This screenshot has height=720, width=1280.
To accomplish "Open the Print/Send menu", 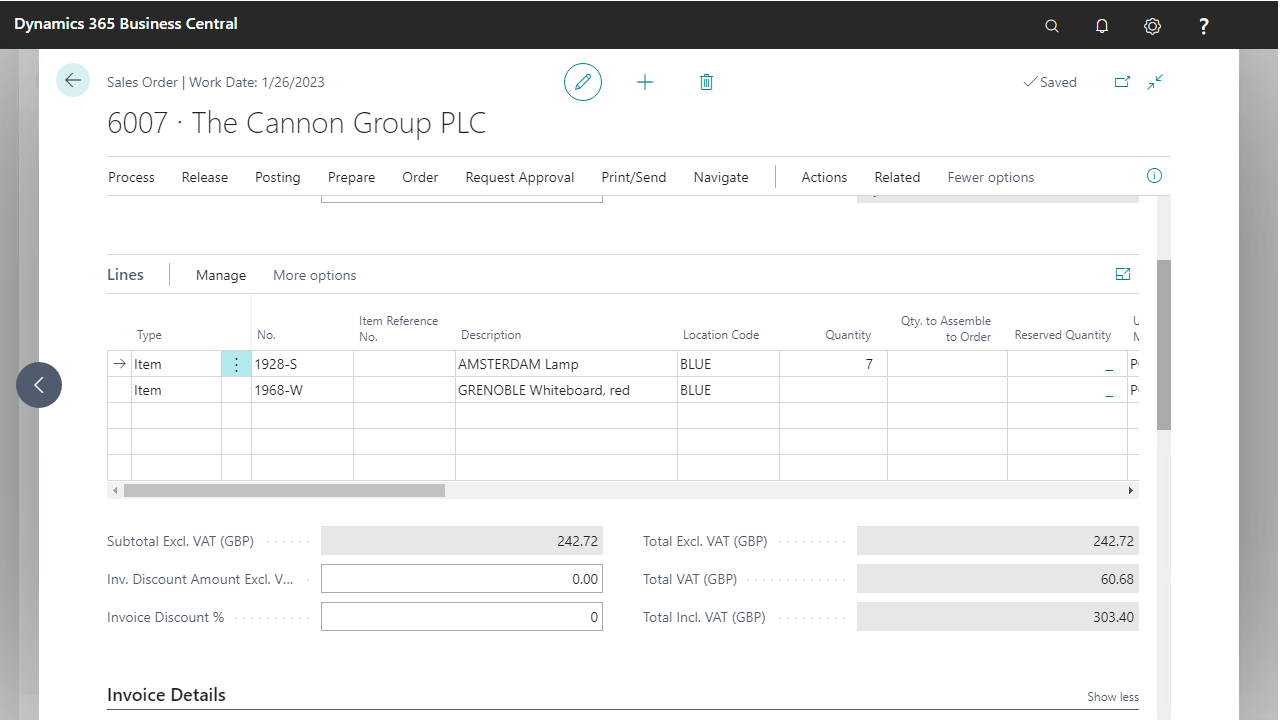I will coord(634,177).
